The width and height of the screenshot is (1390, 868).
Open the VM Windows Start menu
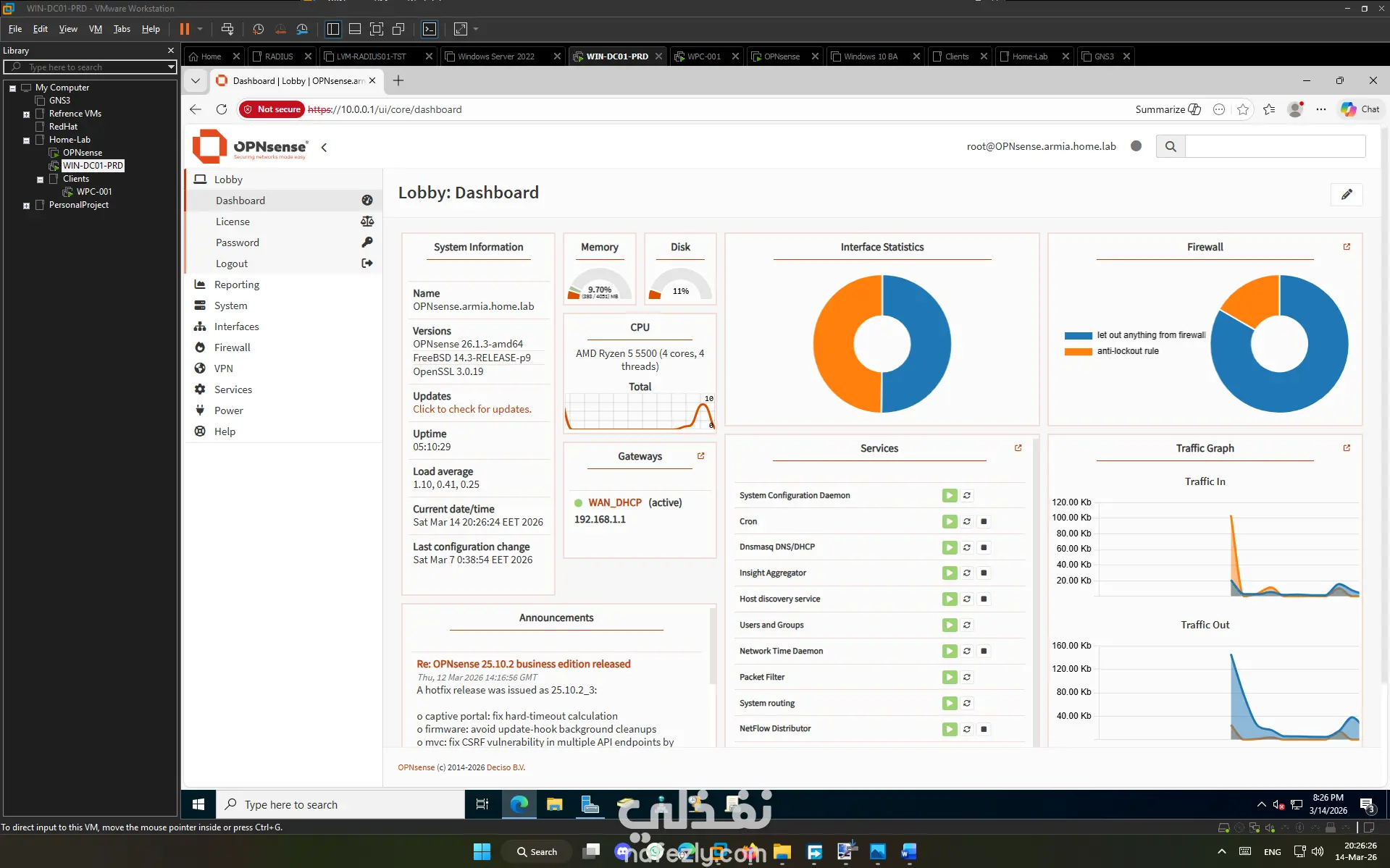198,804
